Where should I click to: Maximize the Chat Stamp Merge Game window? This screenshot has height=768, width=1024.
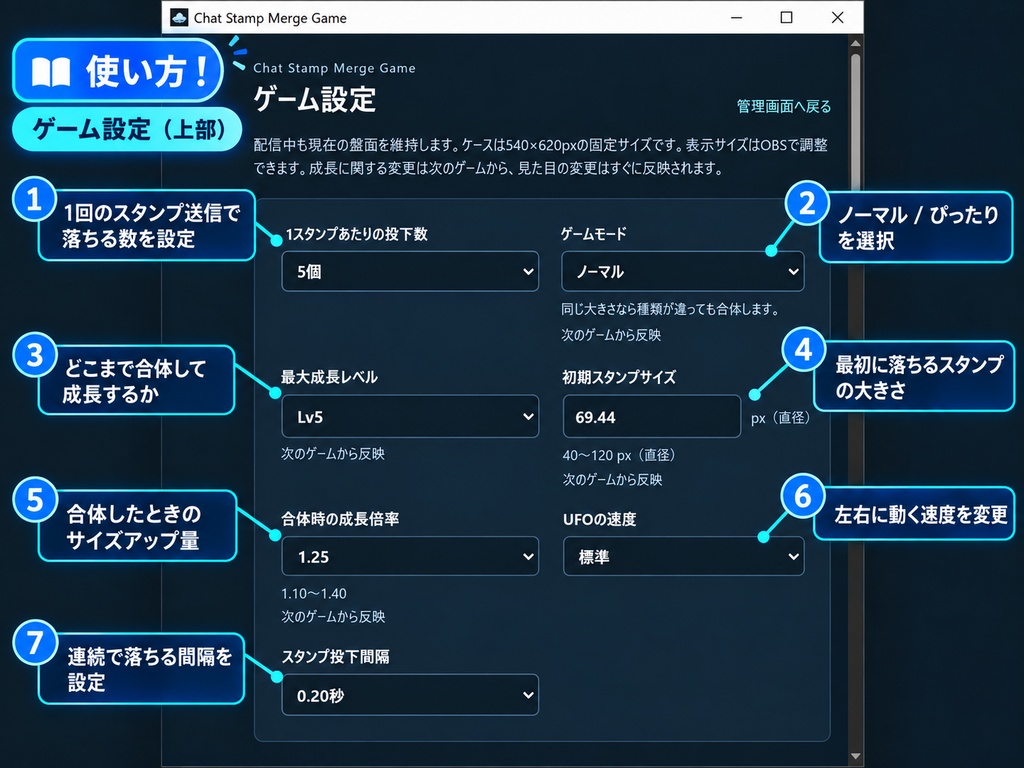point(787,18)
